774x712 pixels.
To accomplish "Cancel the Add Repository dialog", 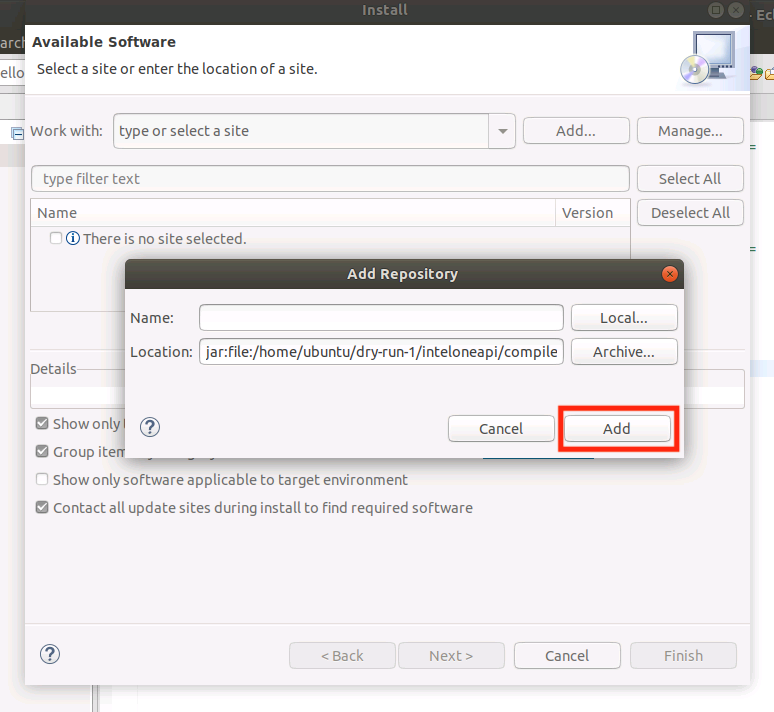I will (x=501, y=428).
